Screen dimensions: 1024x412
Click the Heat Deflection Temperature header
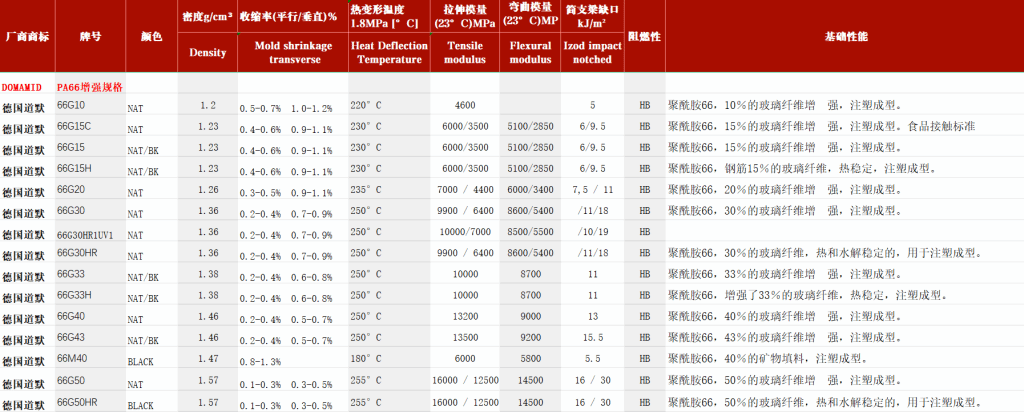[x=389, y=53]
